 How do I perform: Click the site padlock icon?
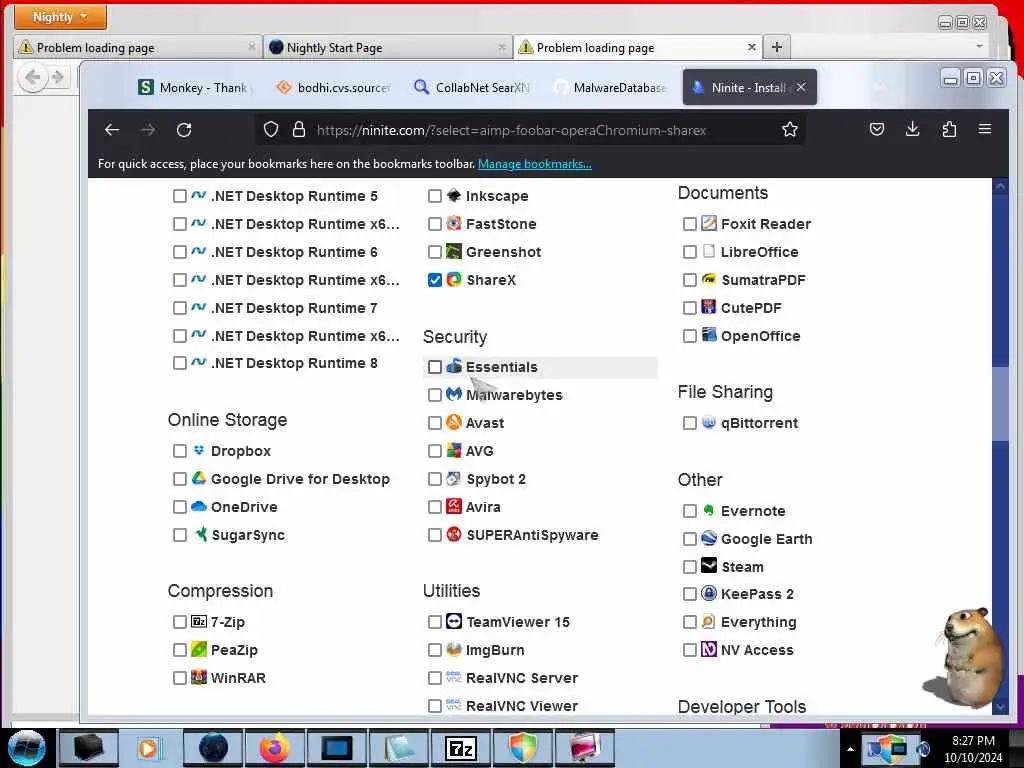click(298, 130)
